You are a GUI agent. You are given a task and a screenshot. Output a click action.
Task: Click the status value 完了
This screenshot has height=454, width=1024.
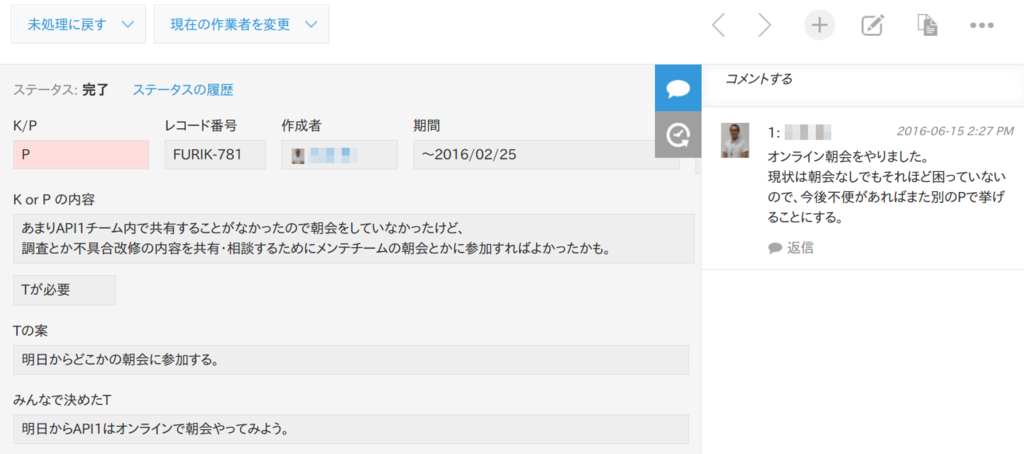96,90
